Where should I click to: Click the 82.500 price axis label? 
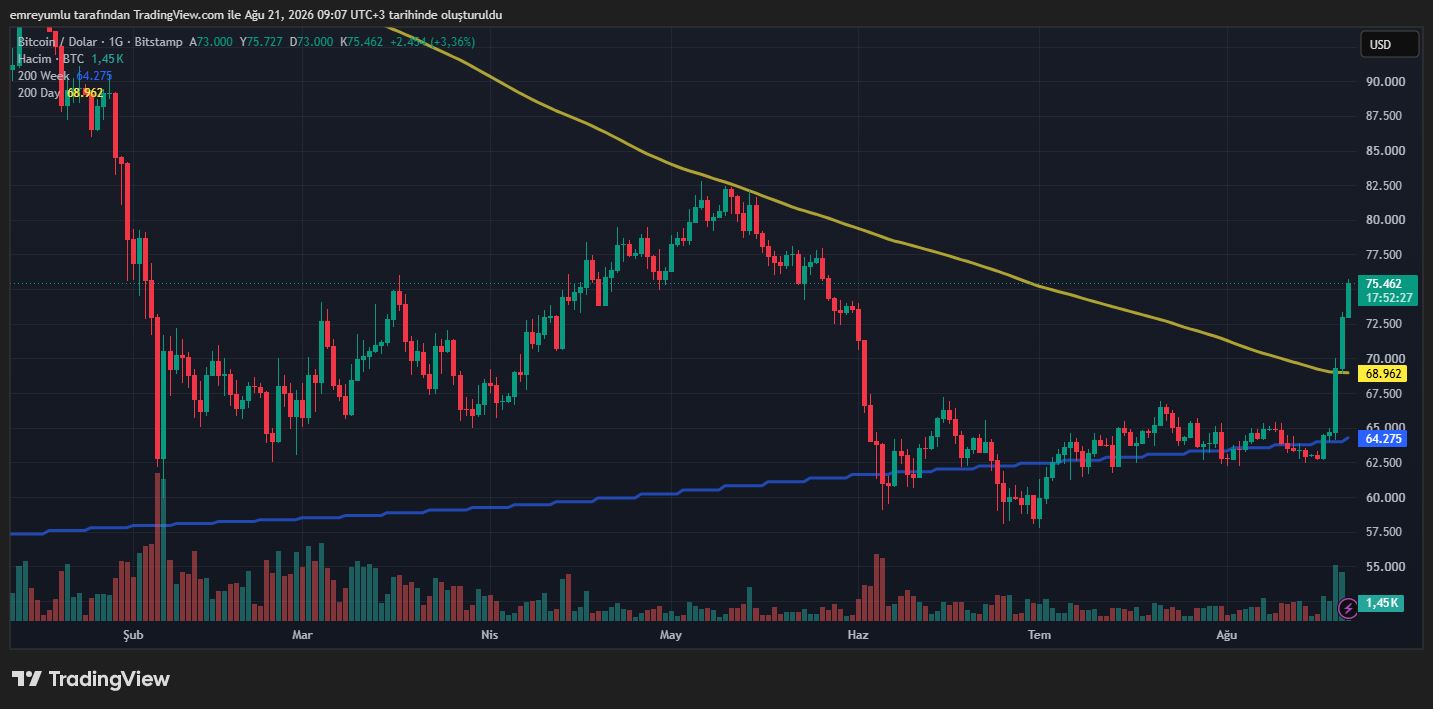click(x=1385, y=186)
